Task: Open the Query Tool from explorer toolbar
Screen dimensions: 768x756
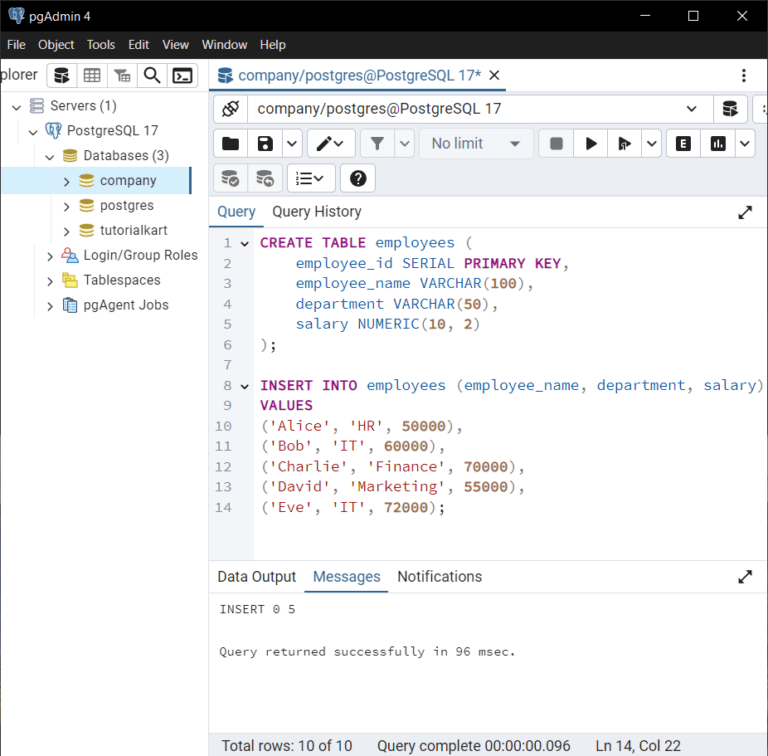Action: tap(62, 76)
